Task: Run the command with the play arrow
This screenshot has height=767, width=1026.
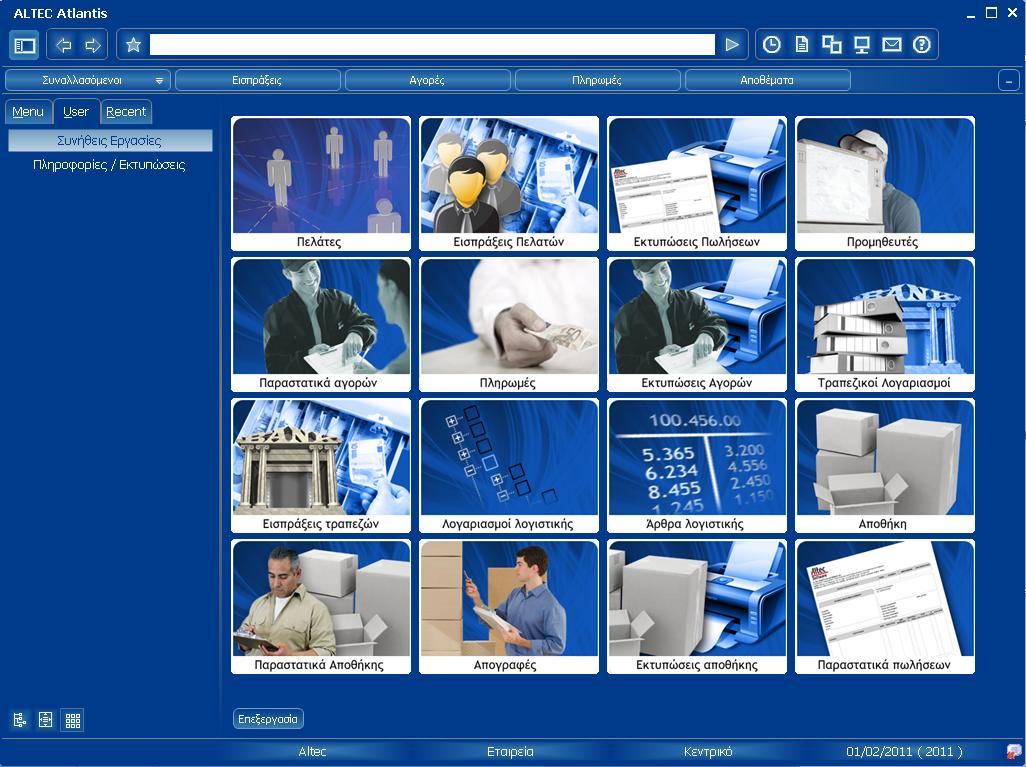Action: pyautogui.click(x=732, y=45)
